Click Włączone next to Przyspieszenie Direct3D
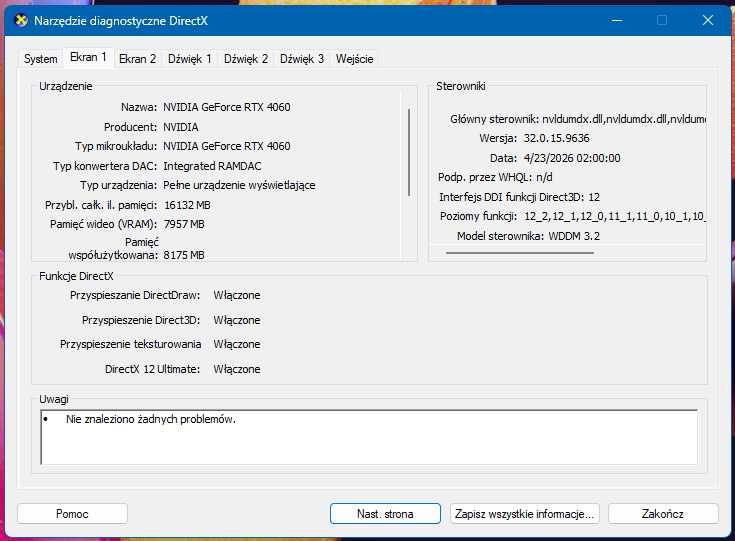 tap(237, 320)
